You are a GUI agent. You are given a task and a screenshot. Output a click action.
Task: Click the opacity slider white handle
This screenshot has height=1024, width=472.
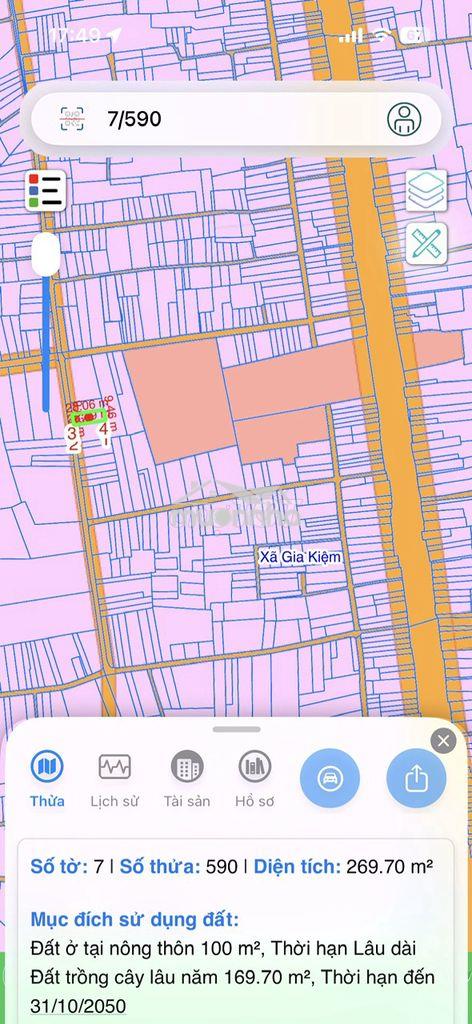click(x=46, y=254)
